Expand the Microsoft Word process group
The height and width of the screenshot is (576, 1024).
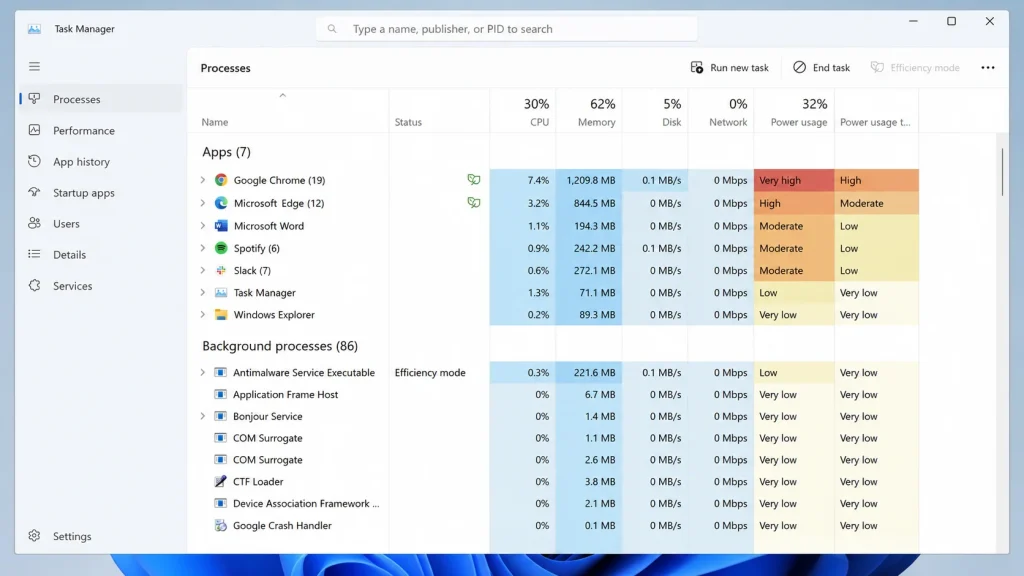click(202, 225)
